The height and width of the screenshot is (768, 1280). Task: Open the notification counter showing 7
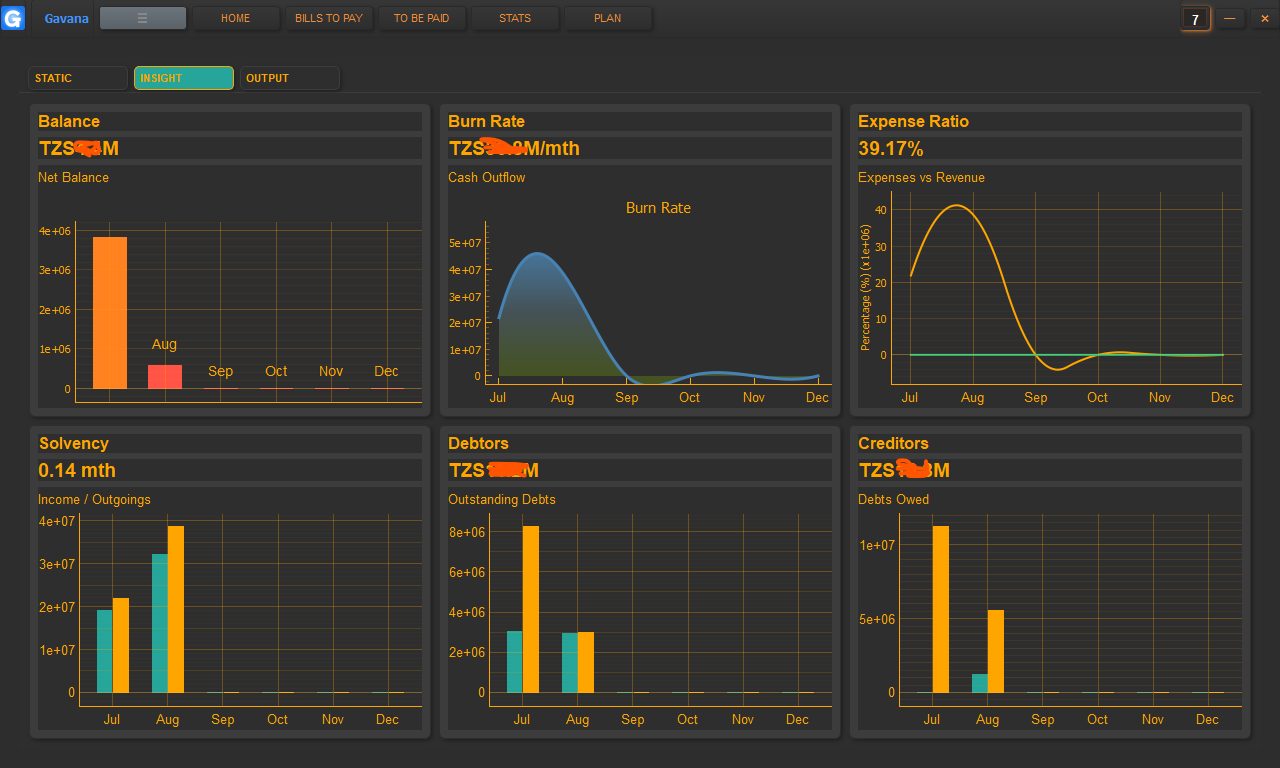pos(1195,19)
